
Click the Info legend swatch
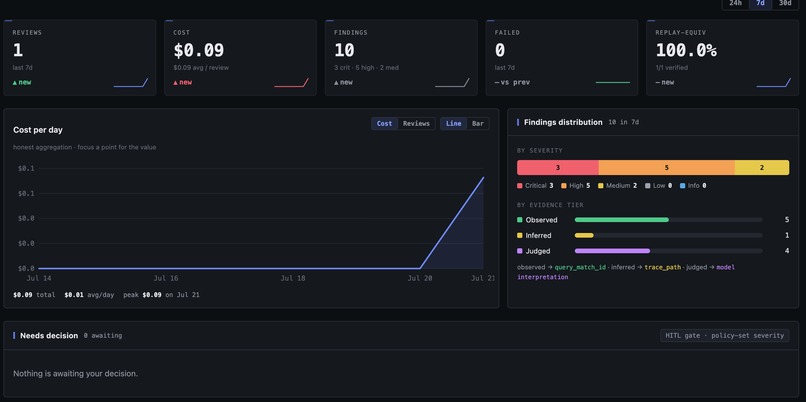tap(683, 186)
